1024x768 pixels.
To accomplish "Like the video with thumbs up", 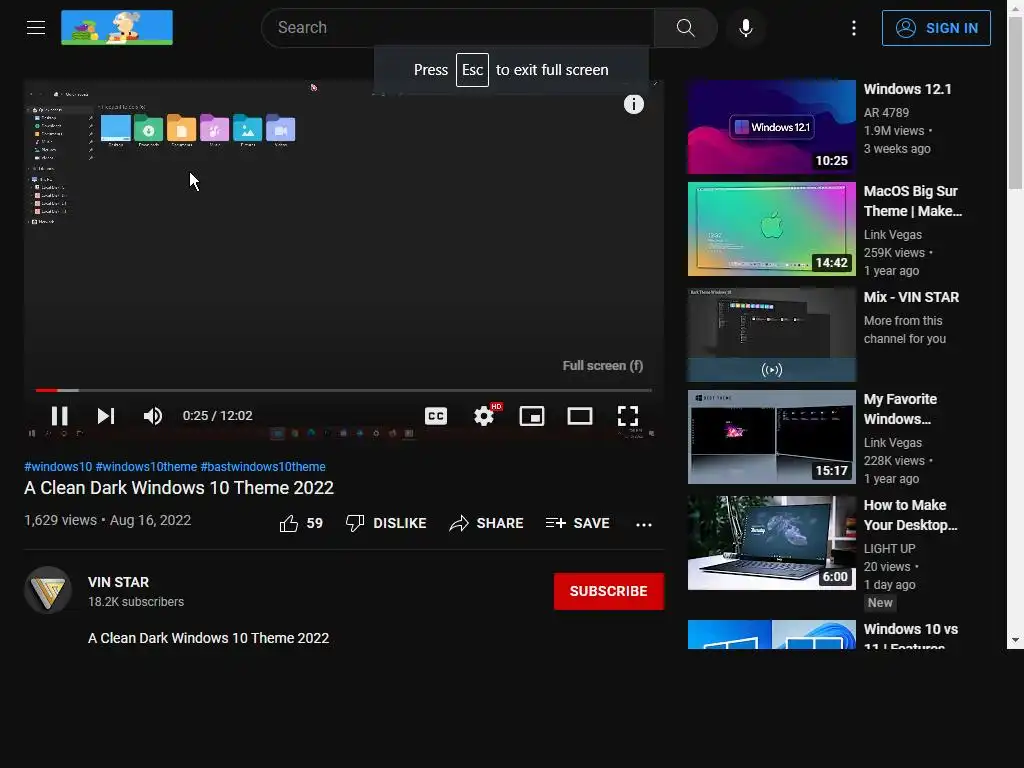I will pos(301,523).
